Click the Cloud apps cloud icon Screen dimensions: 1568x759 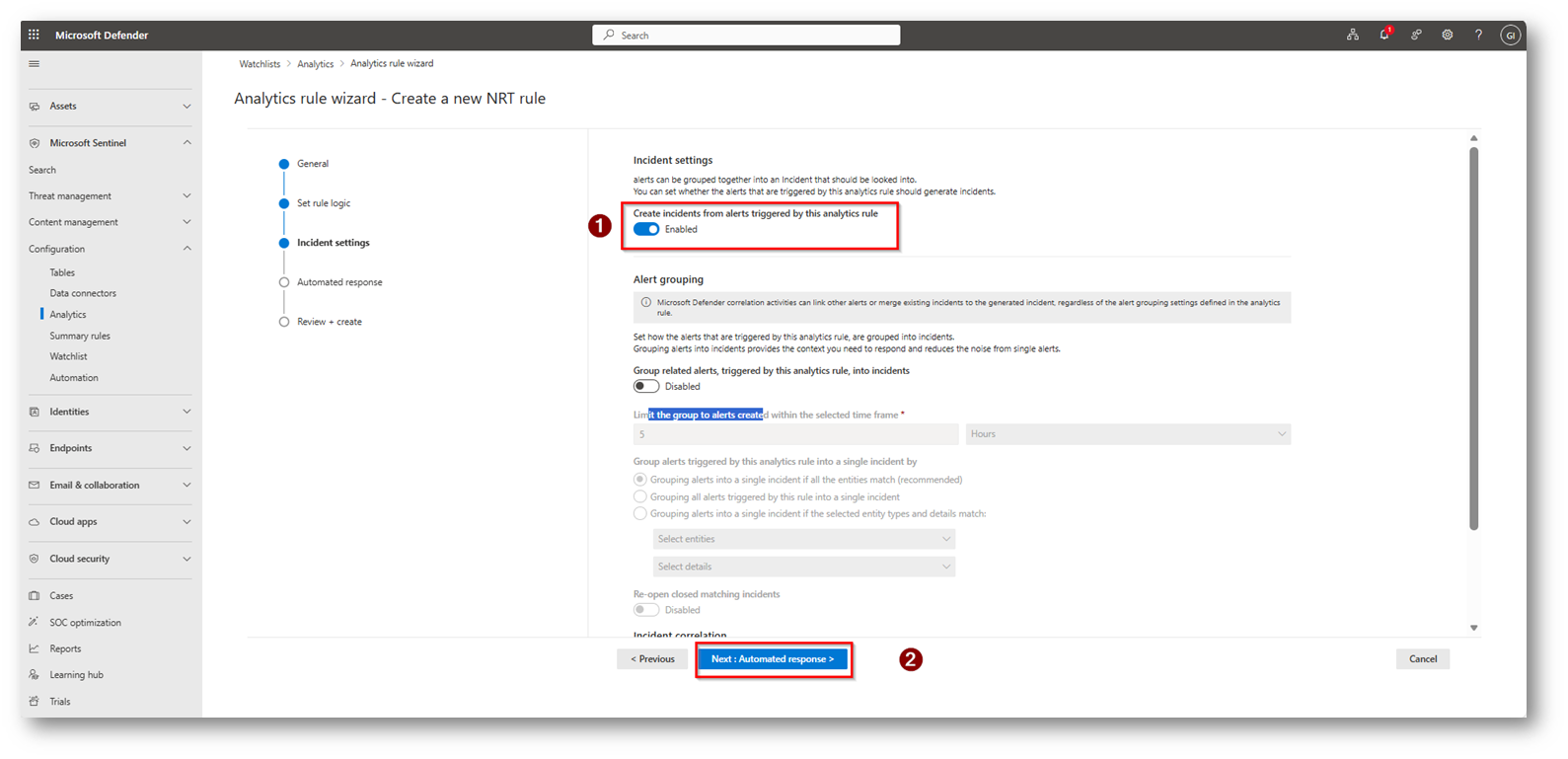coord(35,522)
